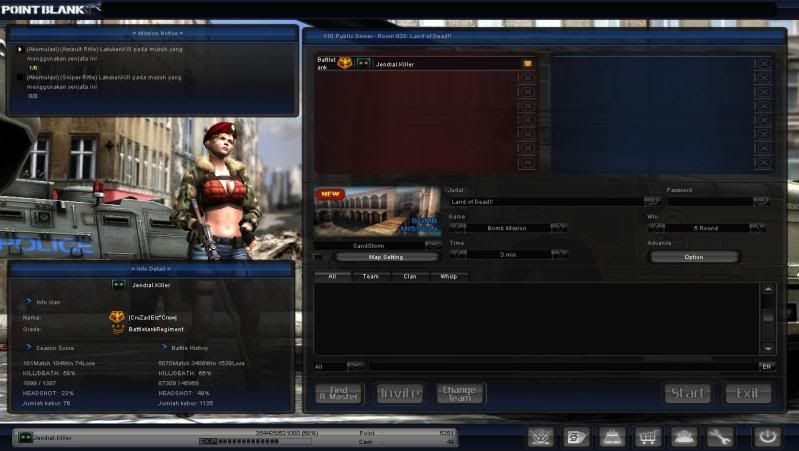This screenshot has height=451, width=799.
Task: Click the orange room master marker icon
Action: [x=527, y=64]
